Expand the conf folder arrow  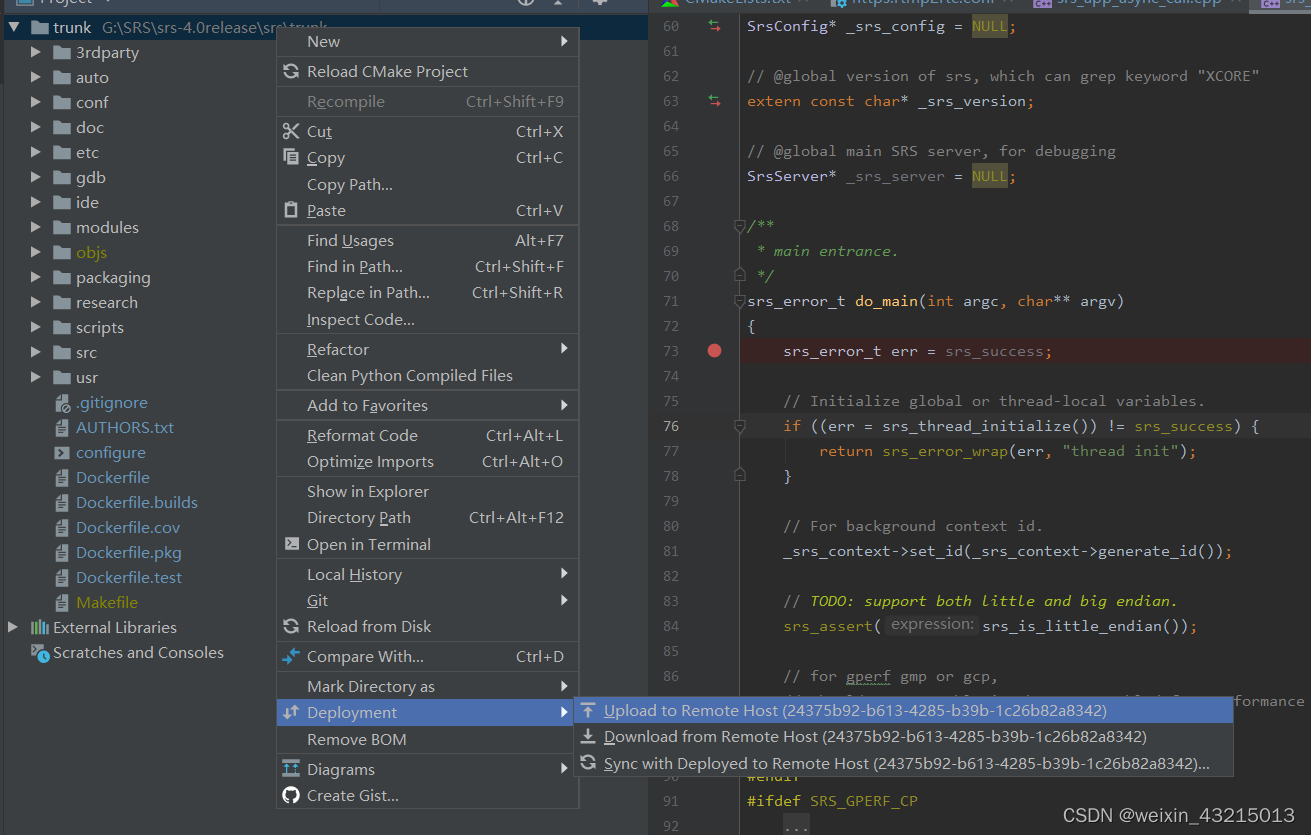[x=36, y=102]
